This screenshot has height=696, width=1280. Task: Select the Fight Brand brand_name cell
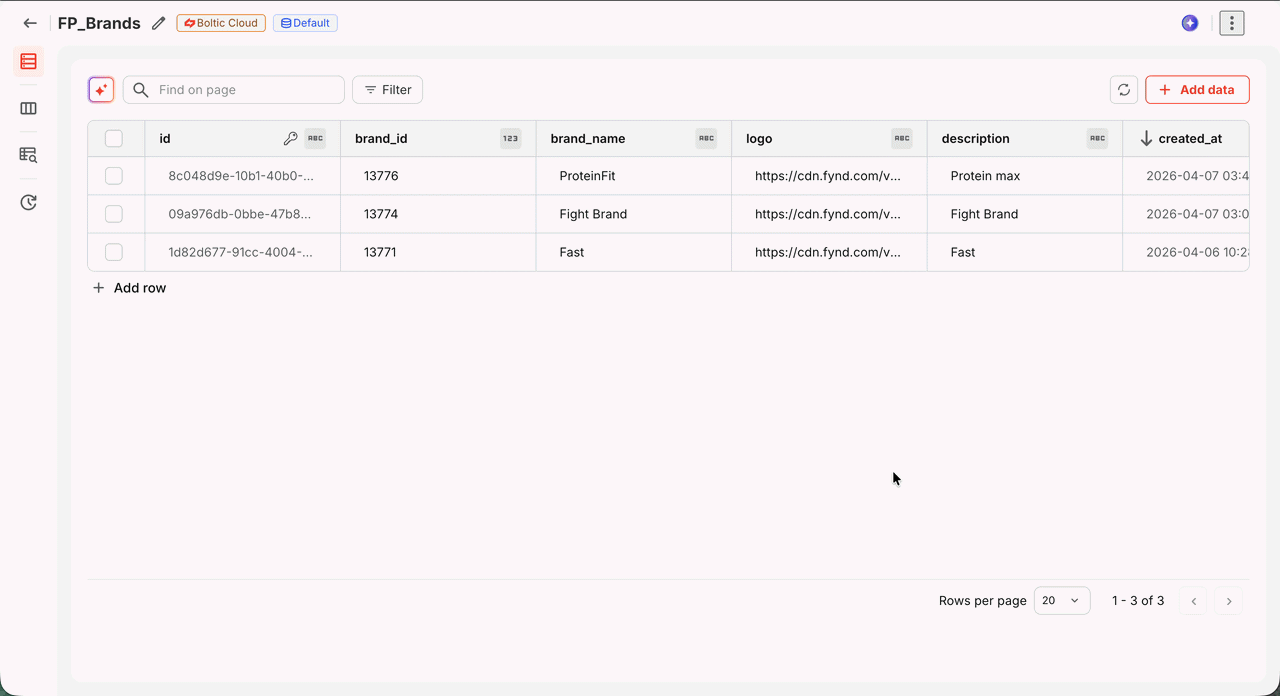pyautogui.click(x=634, y=214)
